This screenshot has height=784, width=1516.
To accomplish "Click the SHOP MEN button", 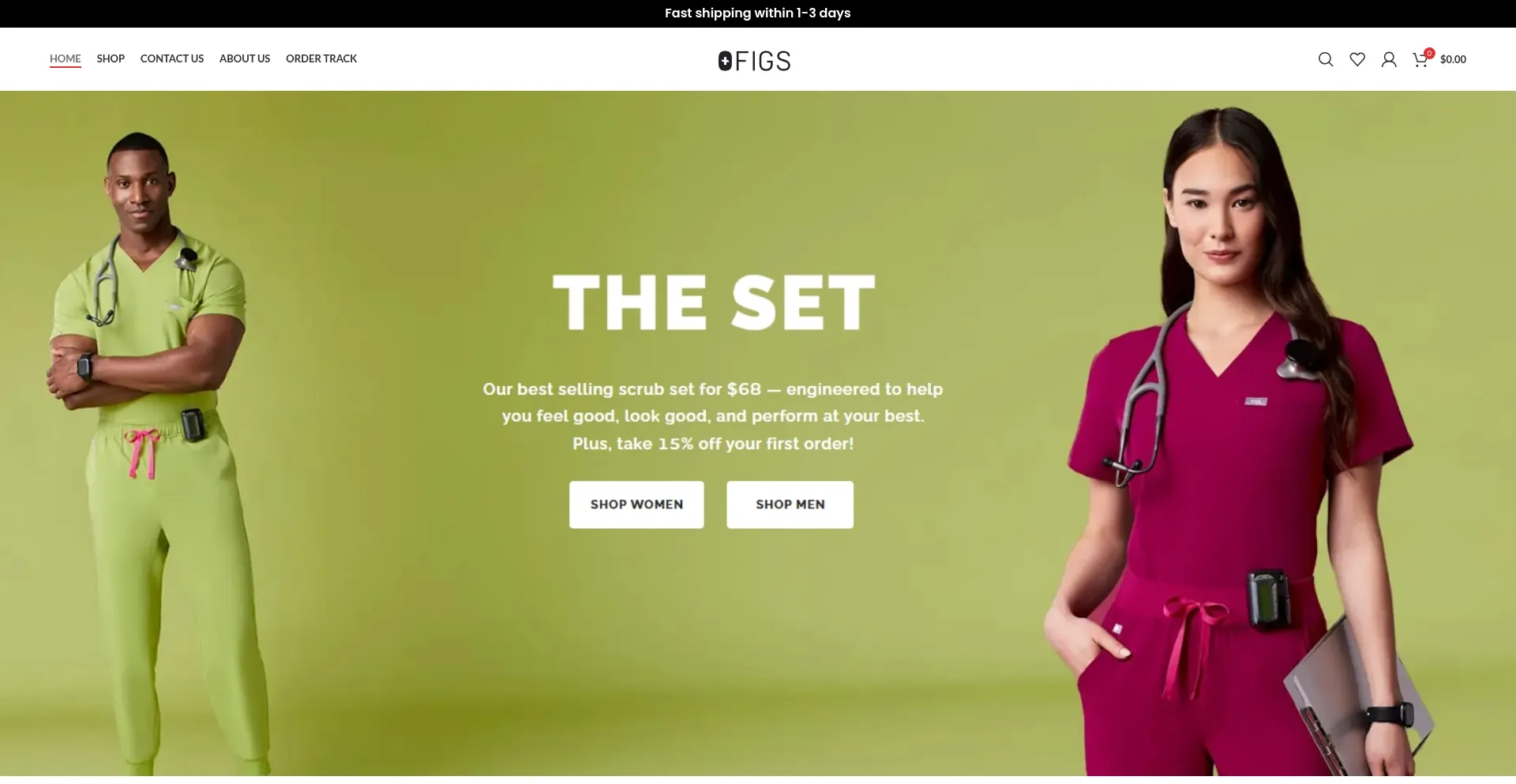I will 790,505.
